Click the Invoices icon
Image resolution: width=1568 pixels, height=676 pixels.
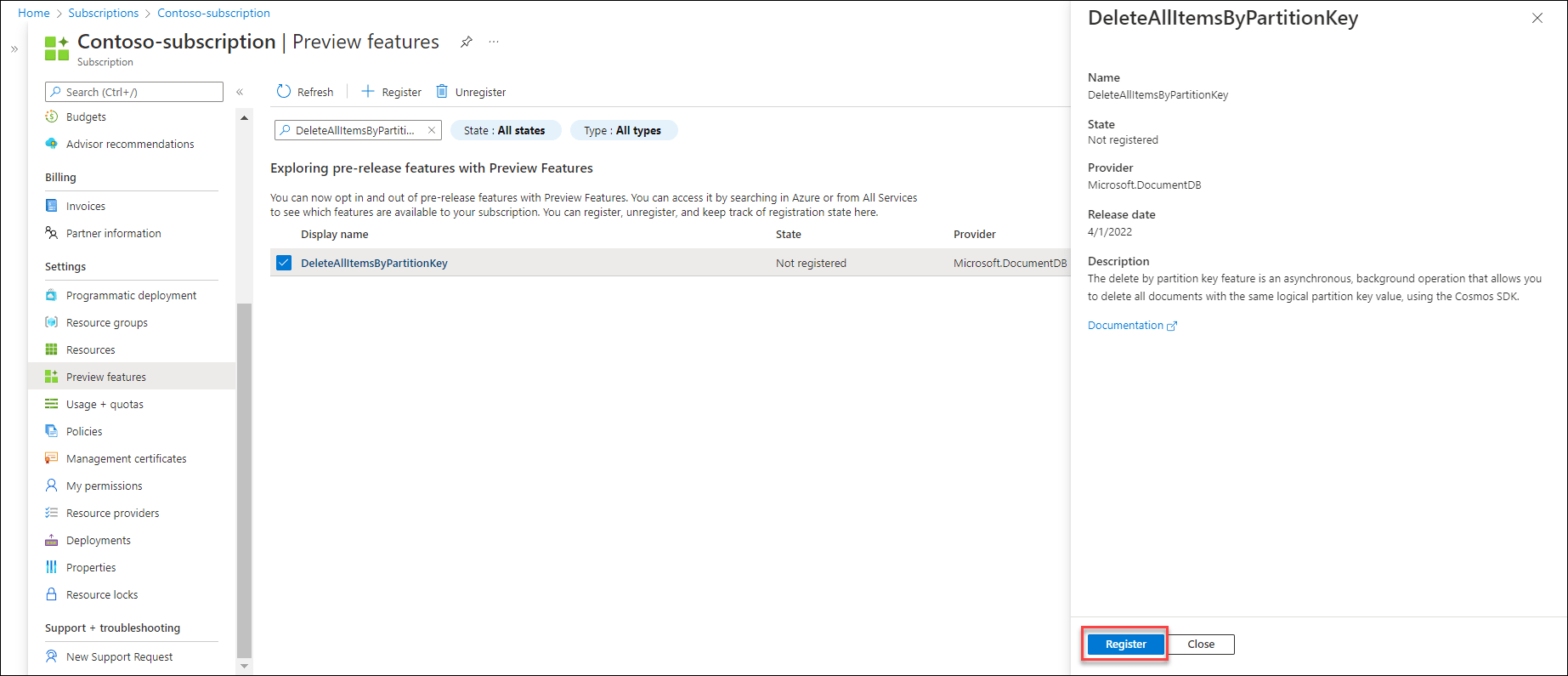[x=52, y=206]
